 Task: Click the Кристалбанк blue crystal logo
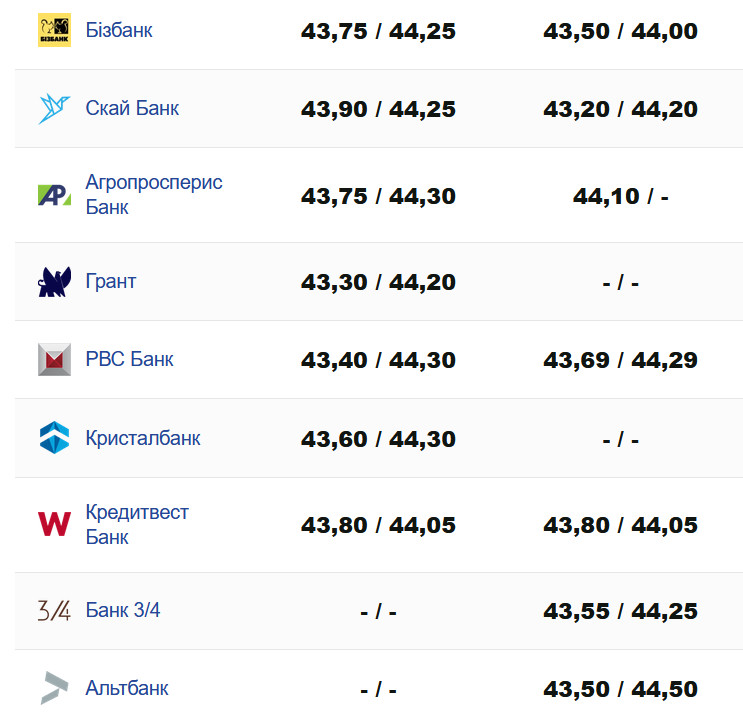pos(54,438)
